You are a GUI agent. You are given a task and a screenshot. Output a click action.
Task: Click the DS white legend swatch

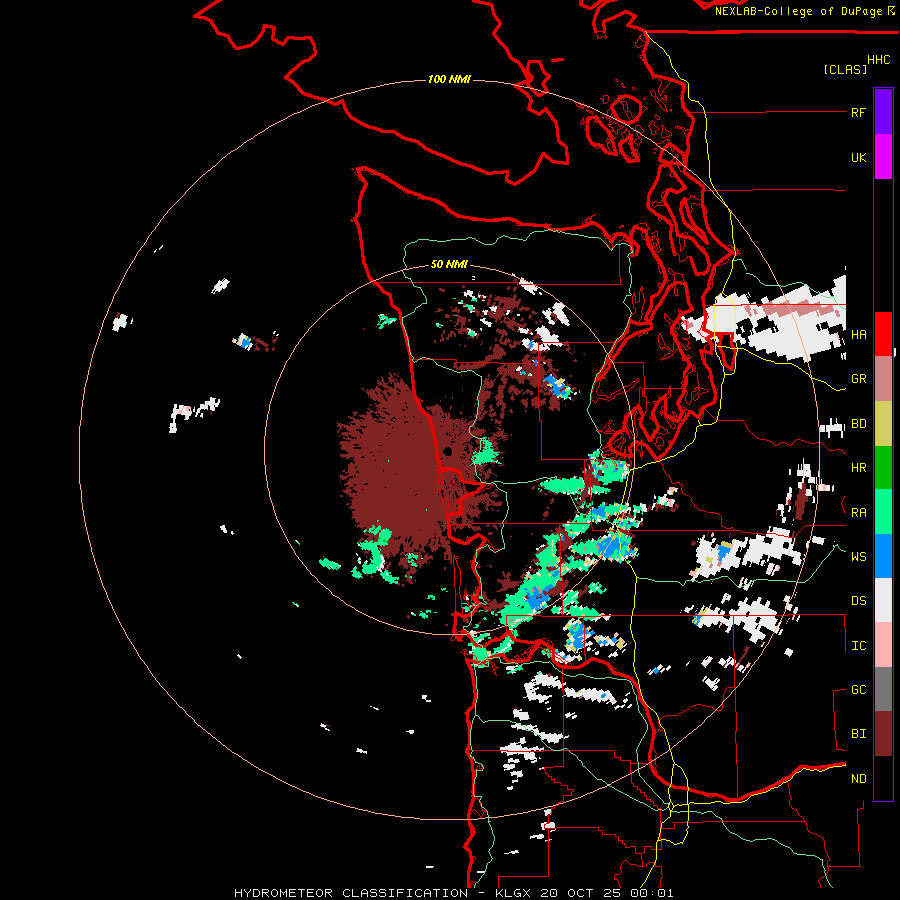(883, 600)
